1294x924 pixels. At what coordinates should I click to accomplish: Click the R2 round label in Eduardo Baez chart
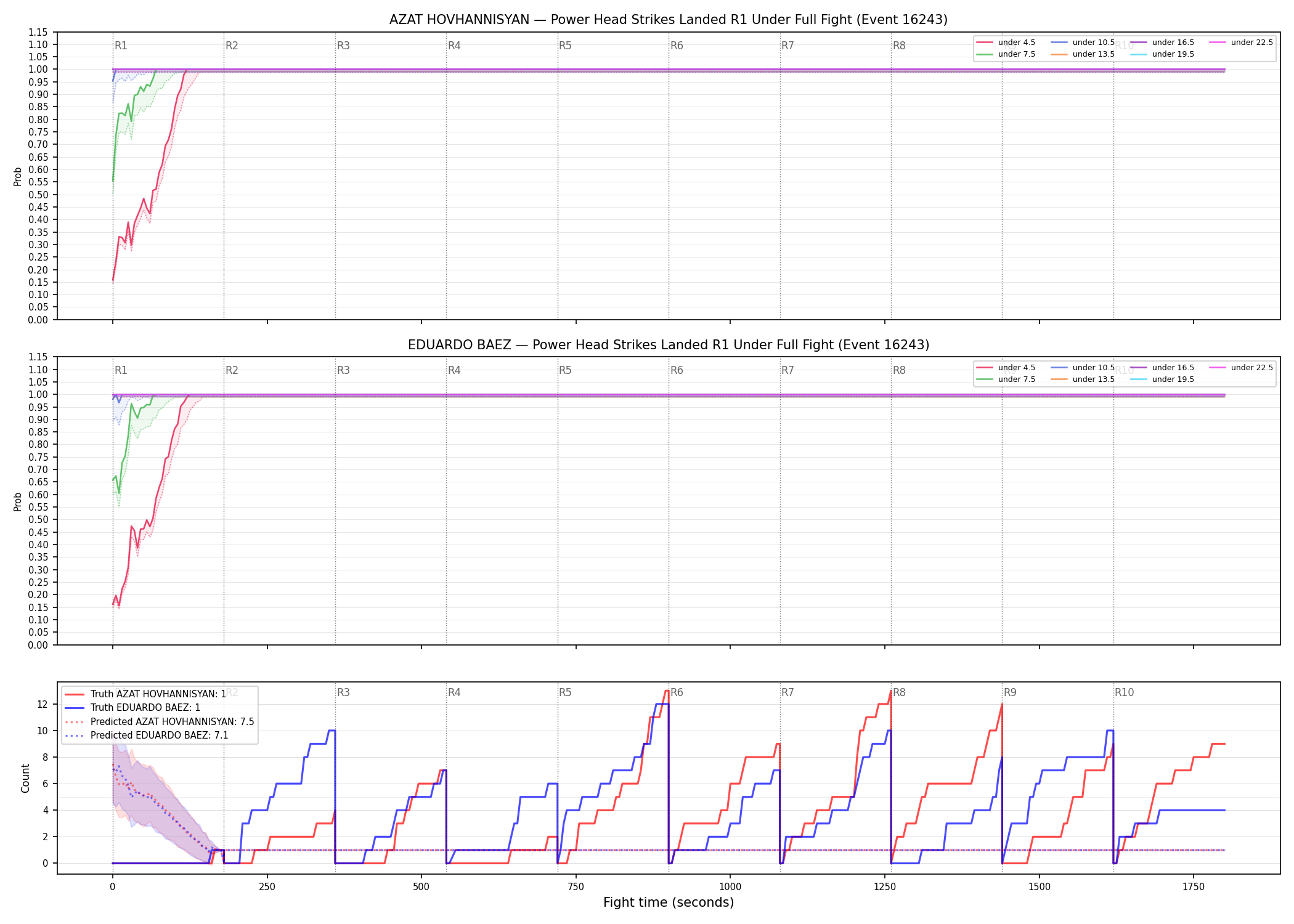pos(232,370)
